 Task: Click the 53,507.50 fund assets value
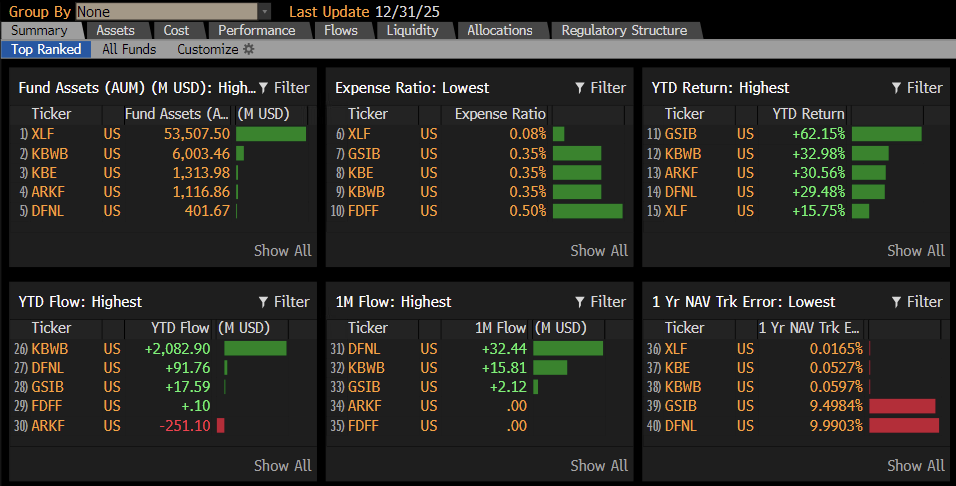(x=197, y=134)
